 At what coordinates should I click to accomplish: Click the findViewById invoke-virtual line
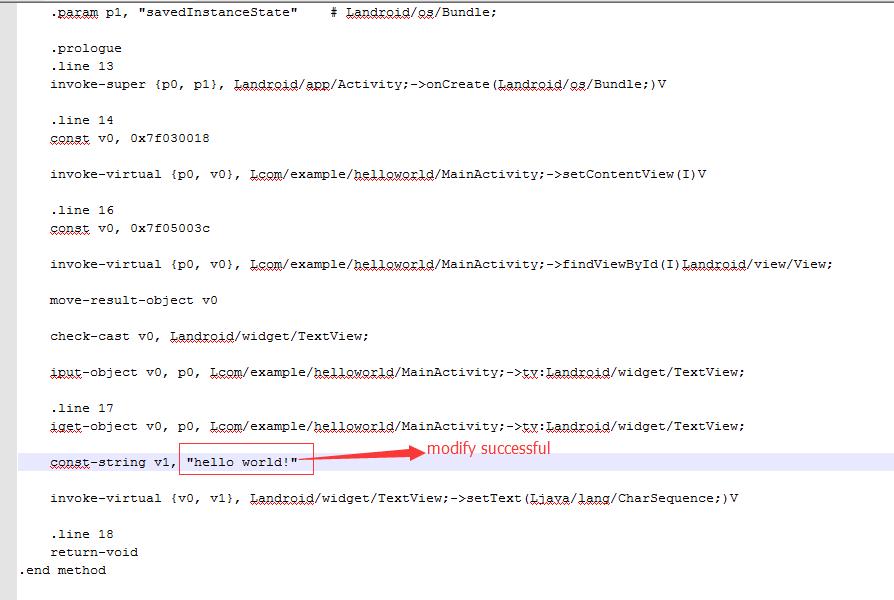click(x=441, y=265)
